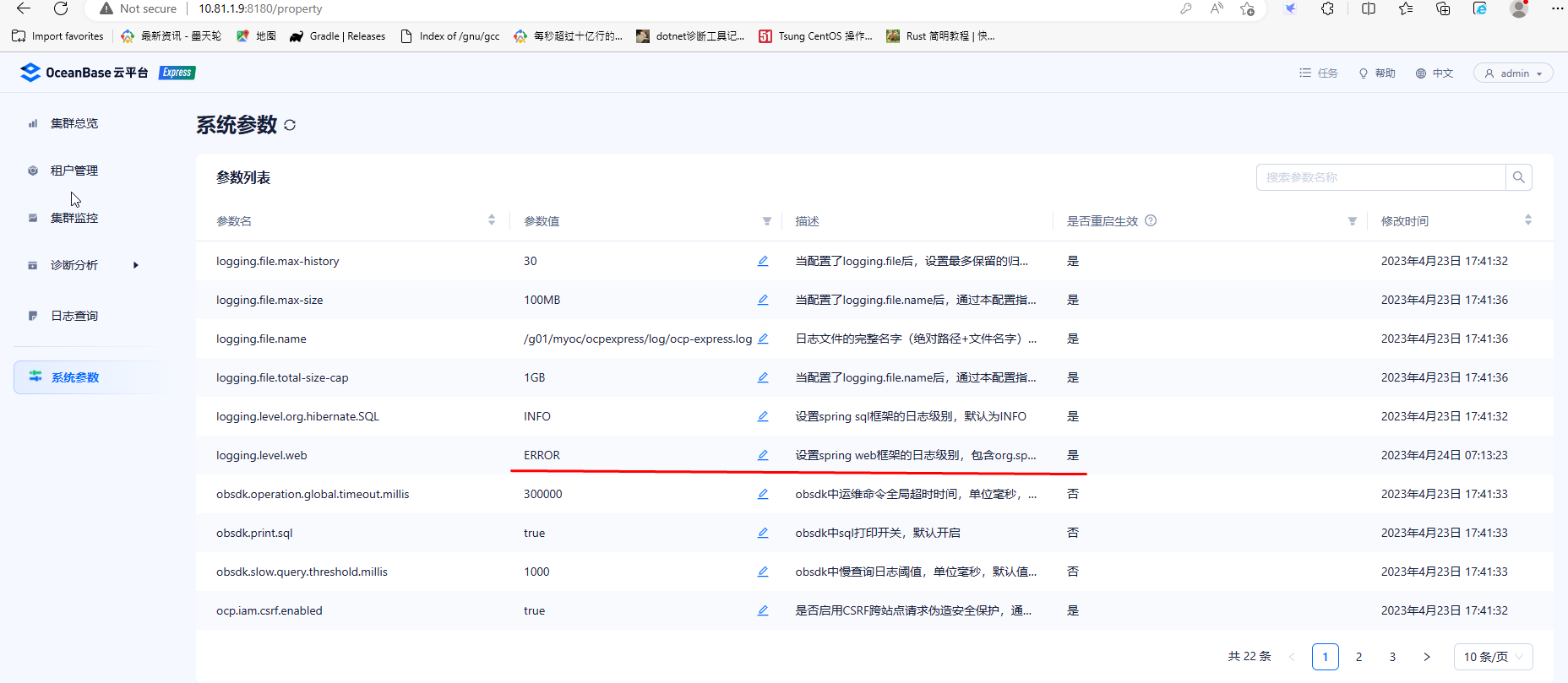
Task: Open the admin user dropdown
Action: [x=1513, y=73]
